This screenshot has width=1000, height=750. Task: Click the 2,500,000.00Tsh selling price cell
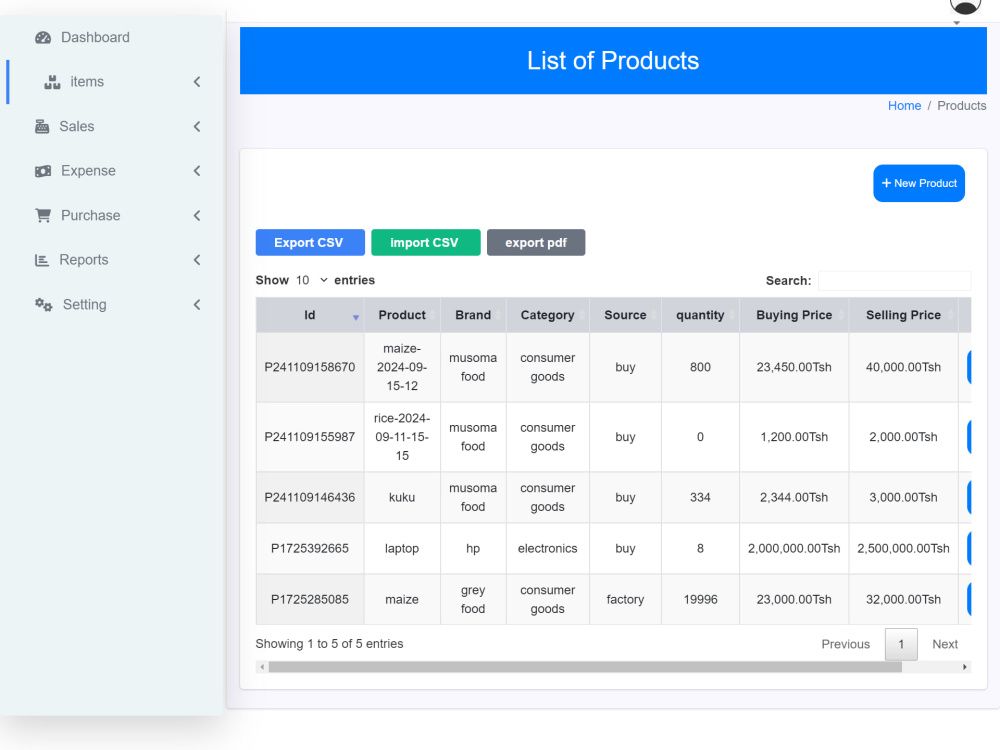point(903,548)
